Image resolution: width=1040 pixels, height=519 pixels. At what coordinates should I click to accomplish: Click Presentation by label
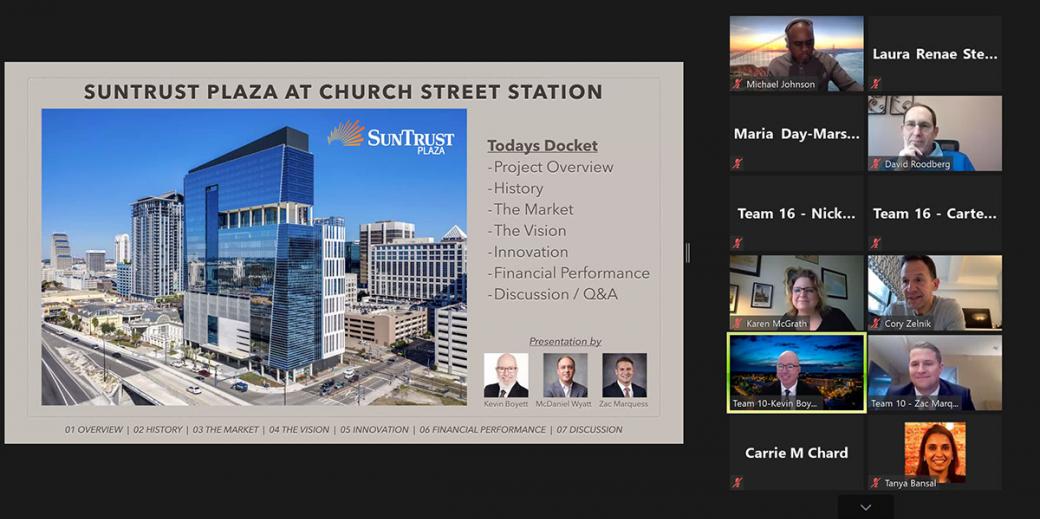point(565,342)
